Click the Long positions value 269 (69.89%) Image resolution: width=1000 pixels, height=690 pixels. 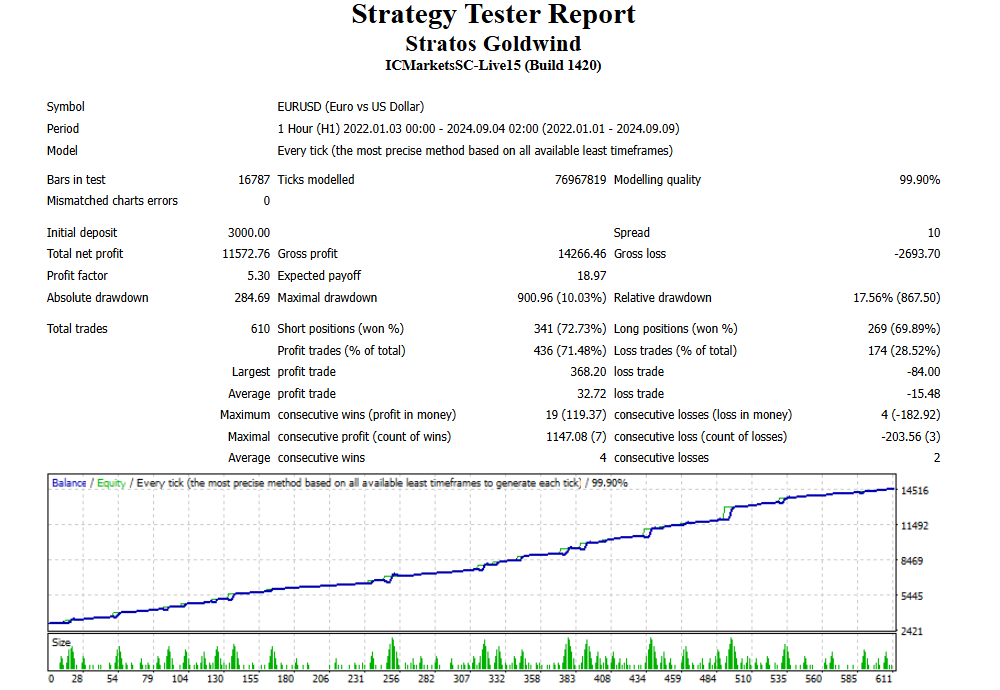click(904, 329)
